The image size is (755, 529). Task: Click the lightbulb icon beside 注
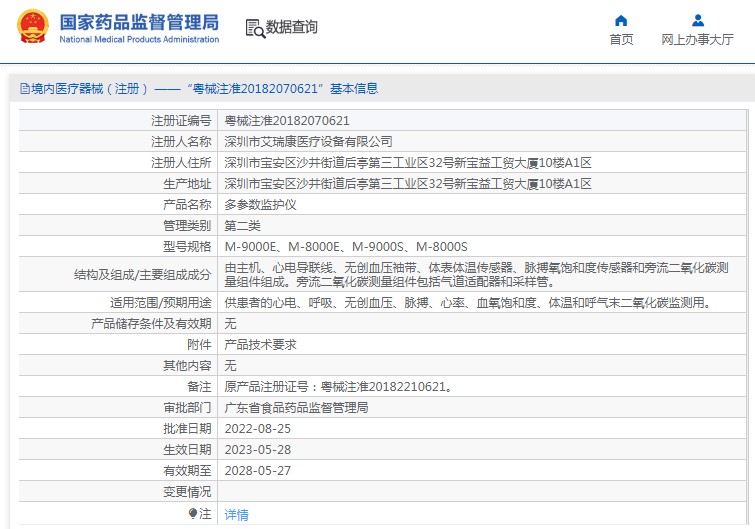pos(193,514)
